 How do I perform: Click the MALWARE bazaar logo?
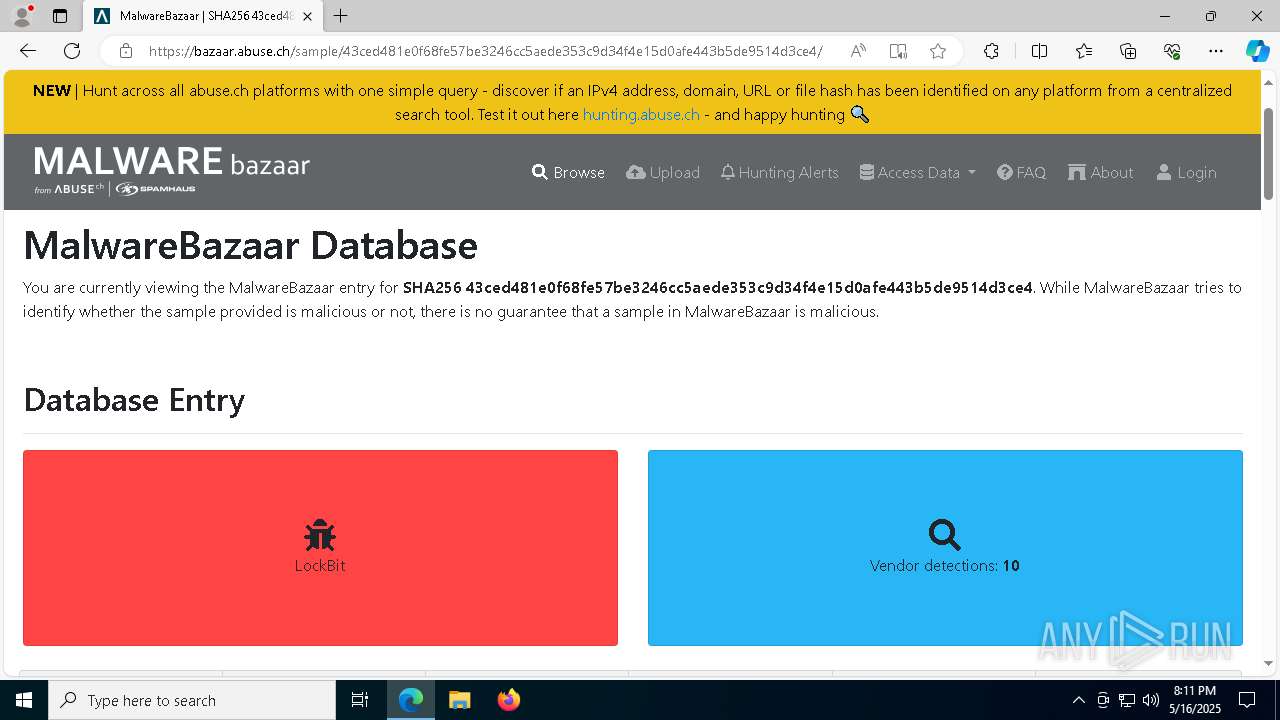[172, 170]
